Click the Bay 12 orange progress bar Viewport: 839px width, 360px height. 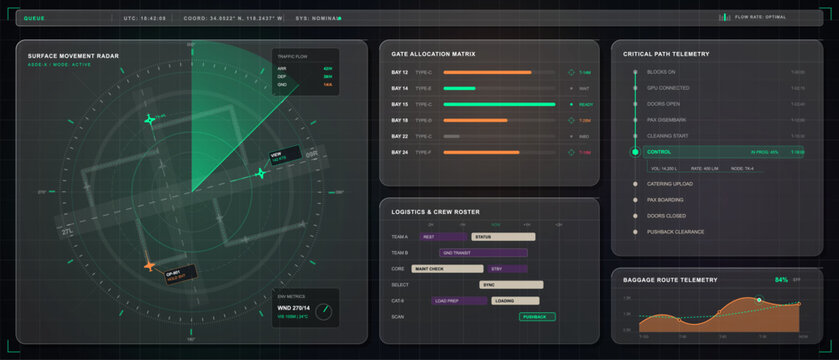coord(487,72)
